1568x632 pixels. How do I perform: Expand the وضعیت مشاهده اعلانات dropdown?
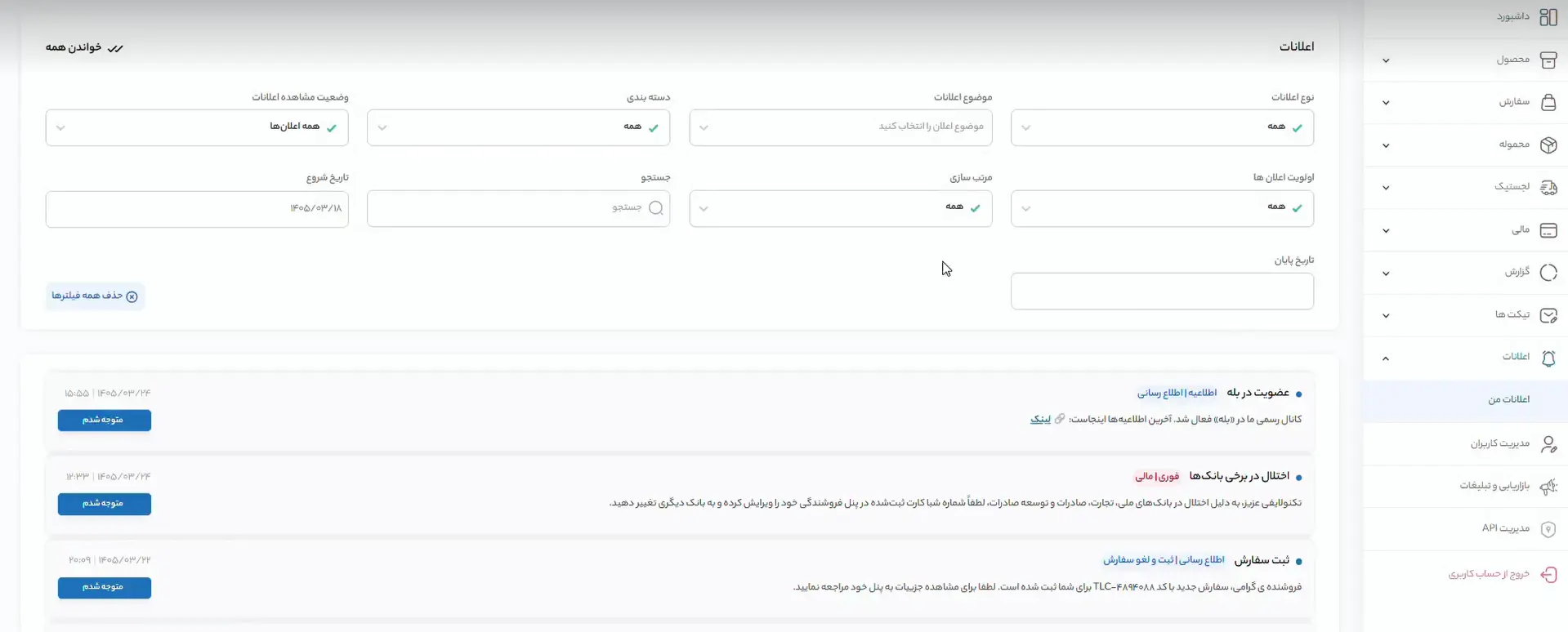click(197, 127)
